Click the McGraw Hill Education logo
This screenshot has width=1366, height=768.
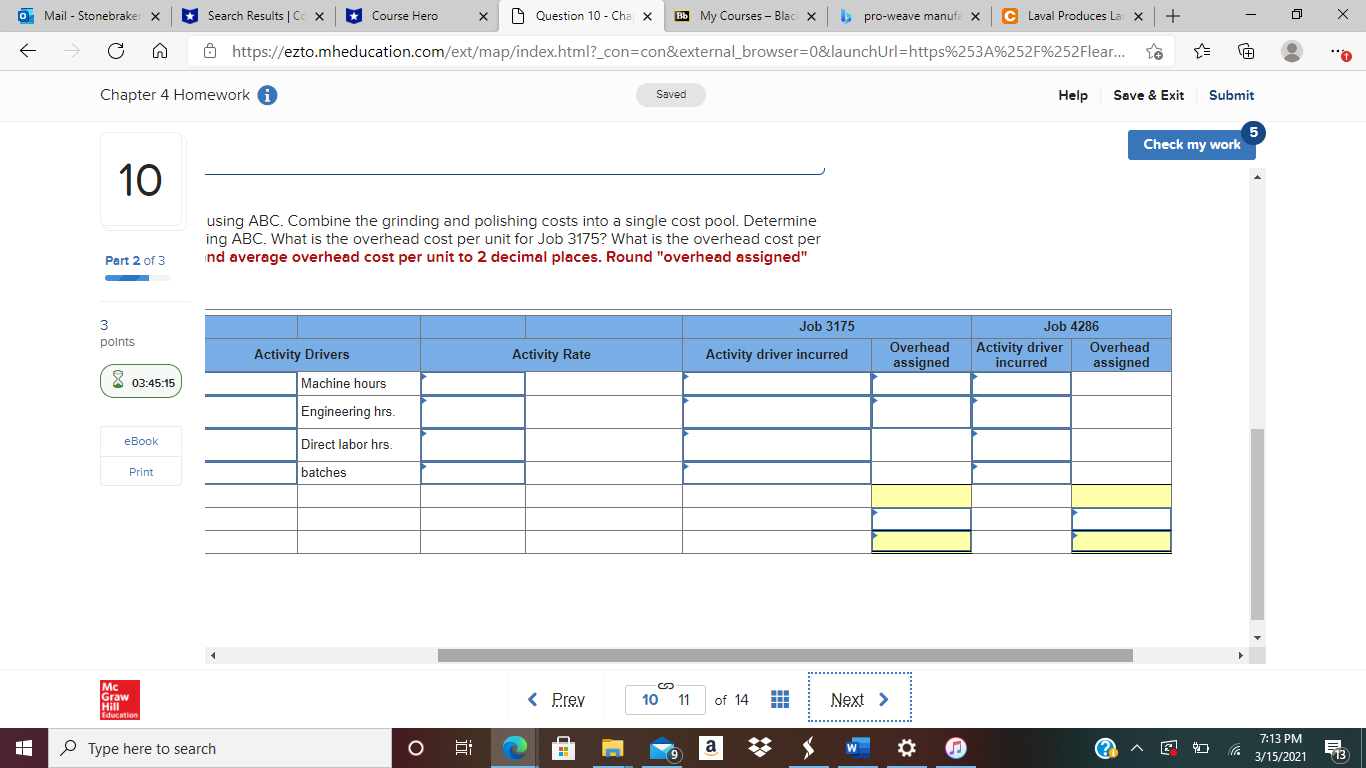click(119, 698)
